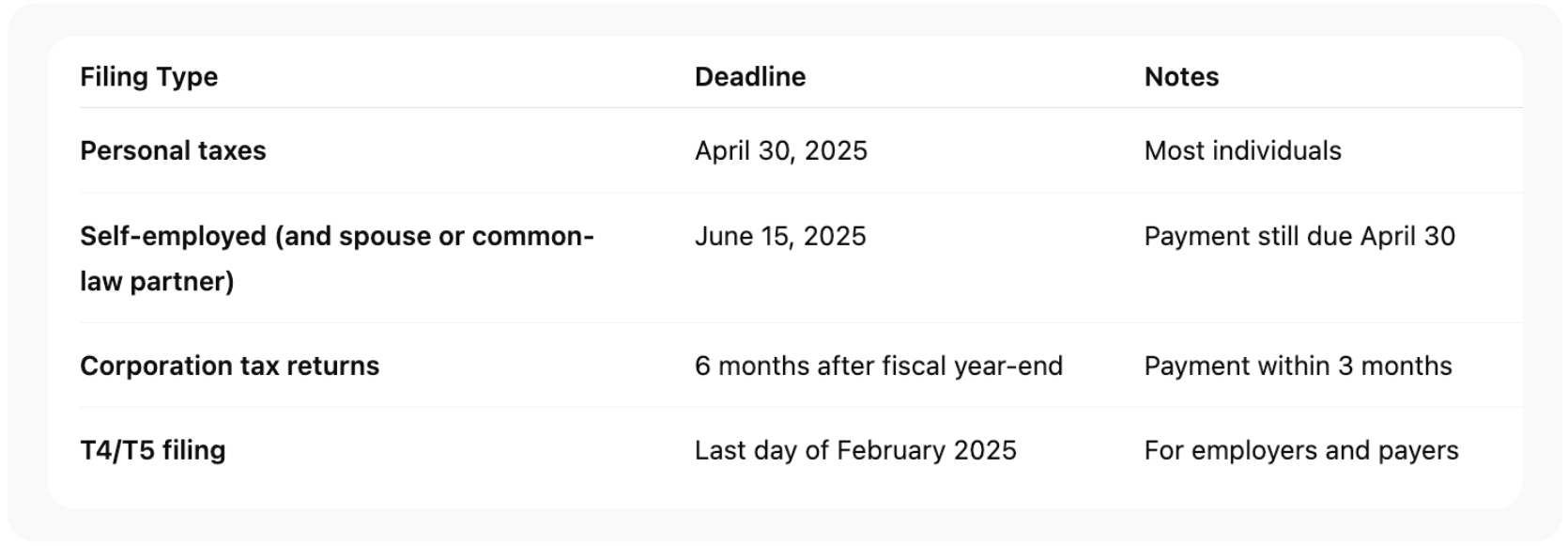
Task: Select the Corporation tax returns label
Action: click(x=229, y=366)
